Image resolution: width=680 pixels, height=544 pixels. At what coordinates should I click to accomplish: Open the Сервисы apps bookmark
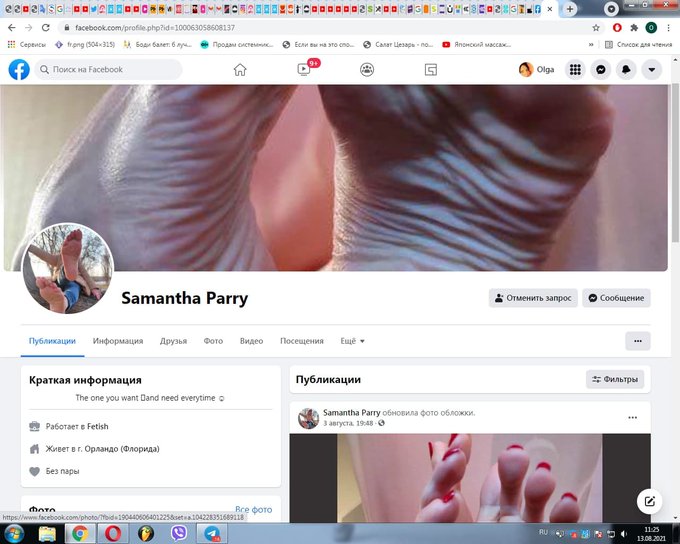coord(26,44)
